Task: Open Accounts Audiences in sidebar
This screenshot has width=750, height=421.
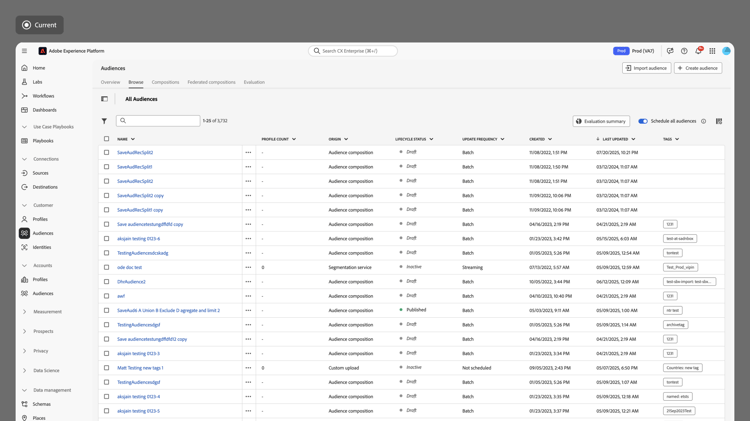Action: (43, 293)
